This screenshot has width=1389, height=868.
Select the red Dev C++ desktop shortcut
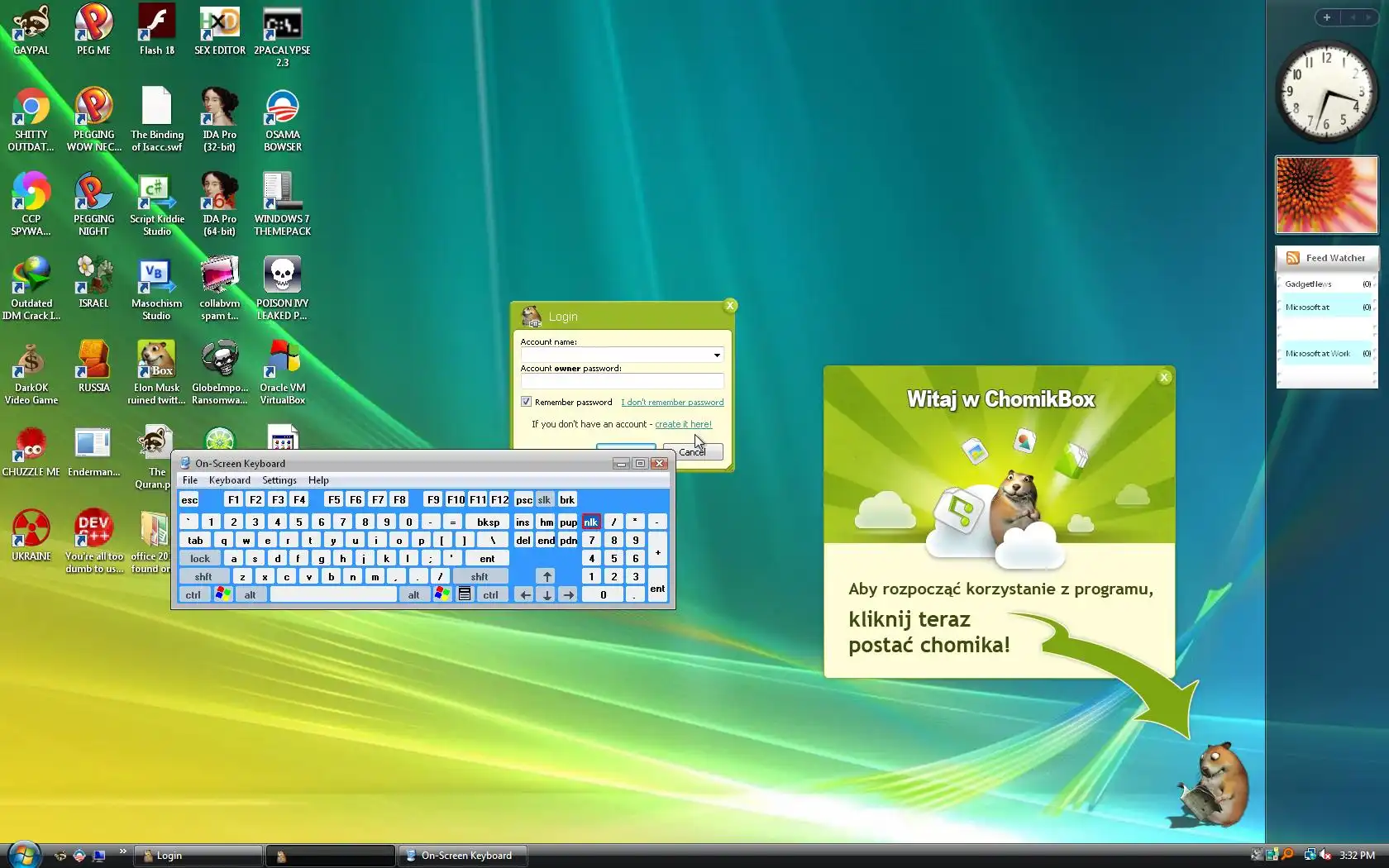[93, 541]
